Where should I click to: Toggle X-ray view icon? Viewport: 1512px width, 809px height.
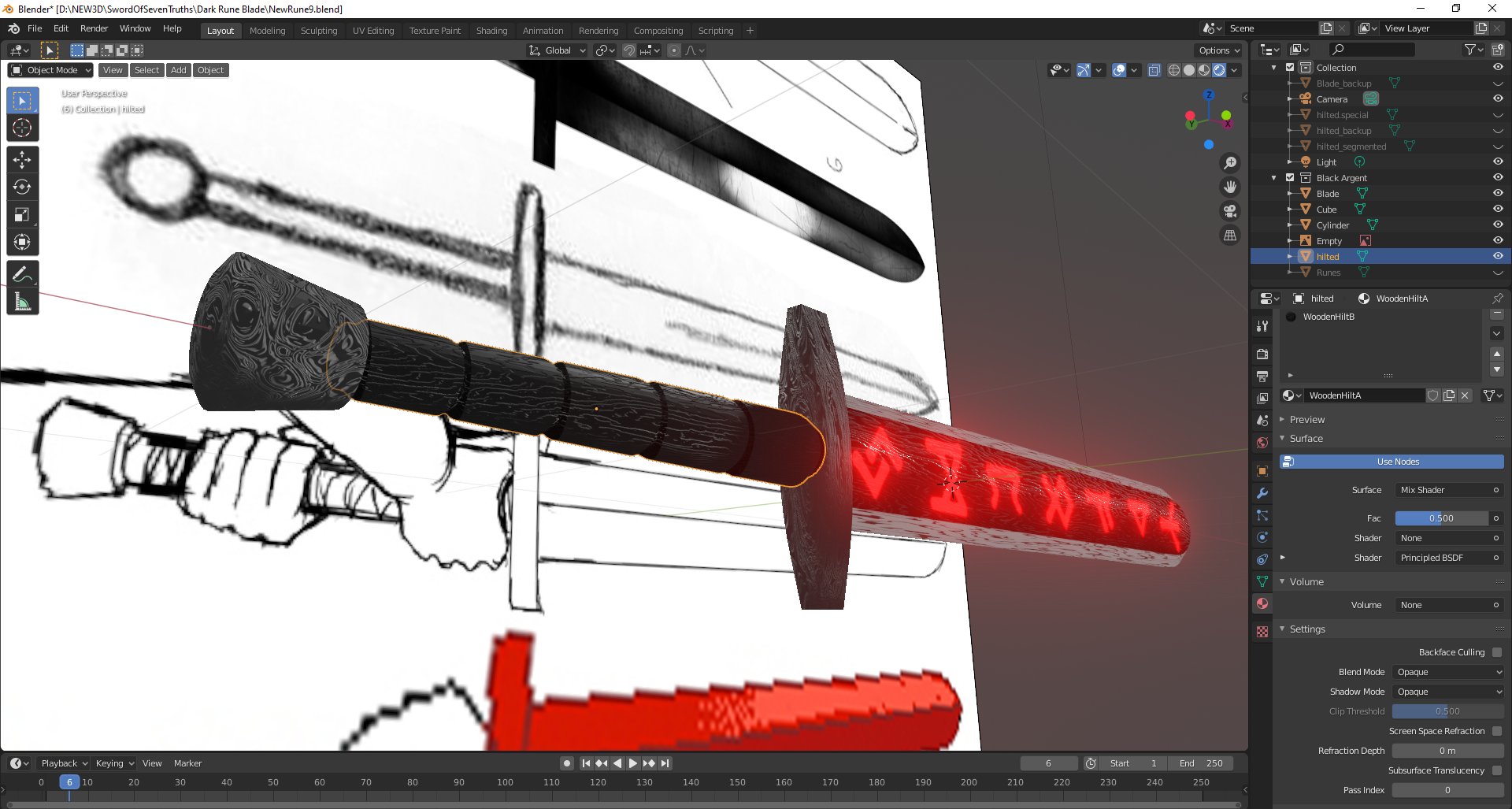tap(1154, 70)
